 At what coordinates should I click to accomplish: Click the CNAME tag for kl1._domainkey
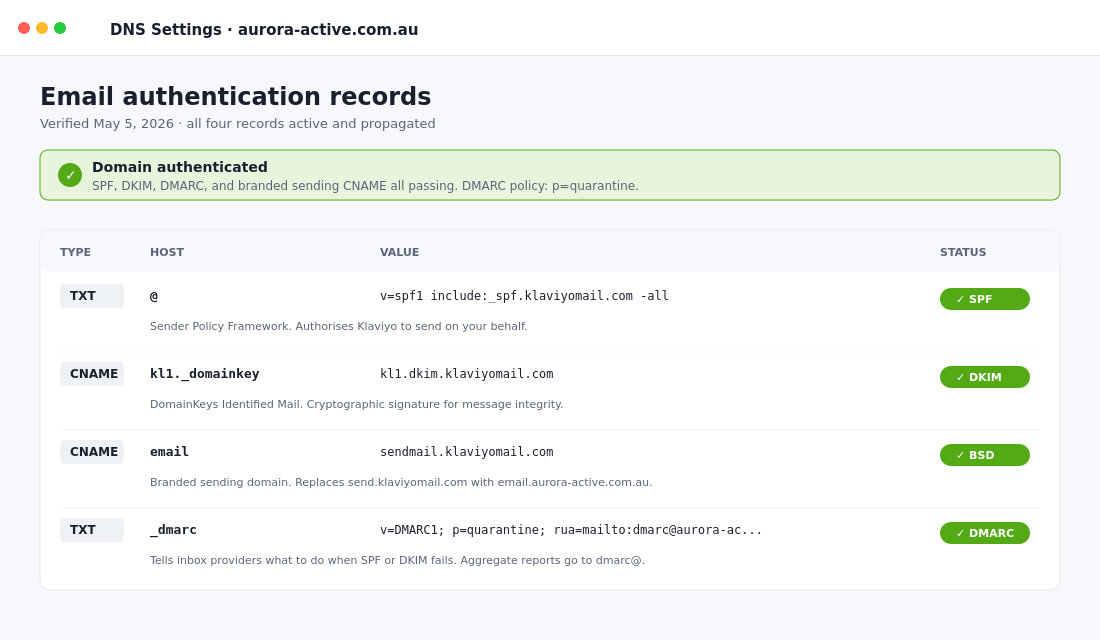[x=92, y=374]
